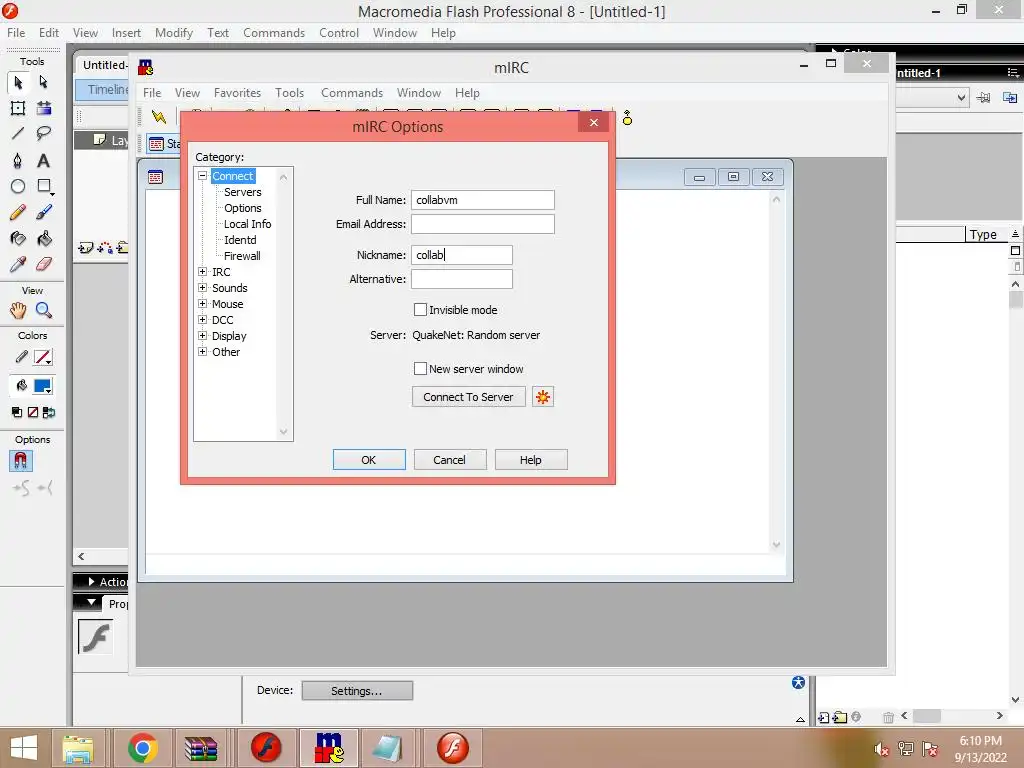Screen dimensions: 1024x768
Task: Select the Pencil tool
Action: (18, 212)
